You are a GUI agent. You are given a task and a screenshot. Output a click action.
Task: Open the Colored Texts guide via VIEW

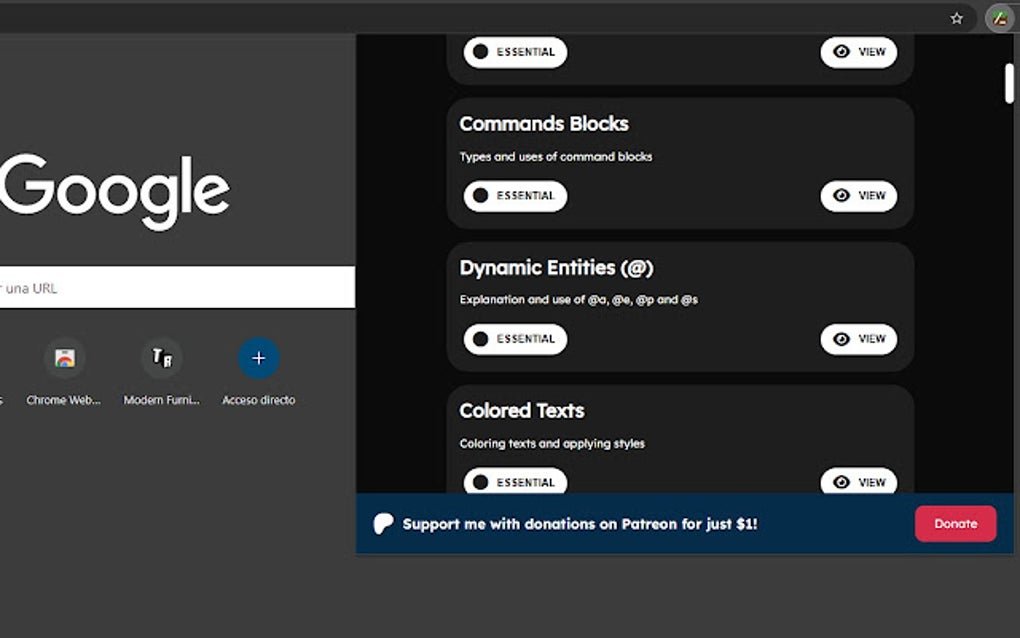coord(859,482)
